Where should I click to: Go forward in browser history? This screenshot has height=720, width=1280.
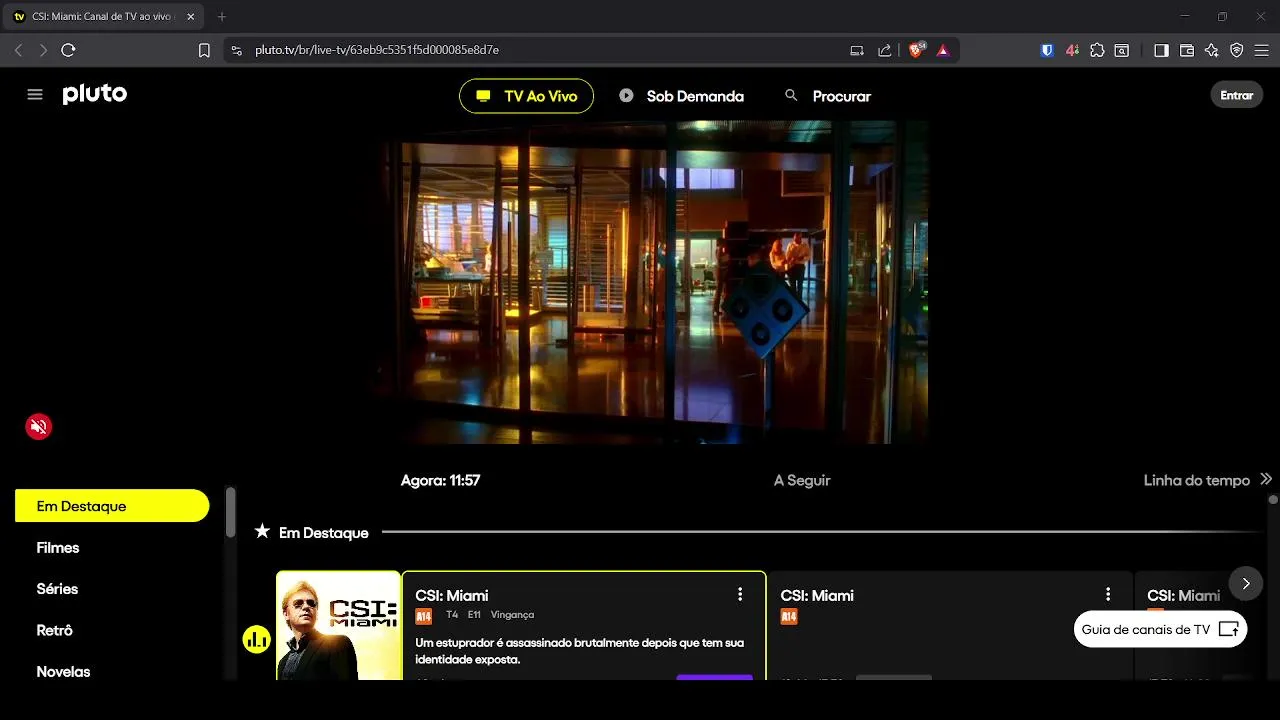coord(43,50)
